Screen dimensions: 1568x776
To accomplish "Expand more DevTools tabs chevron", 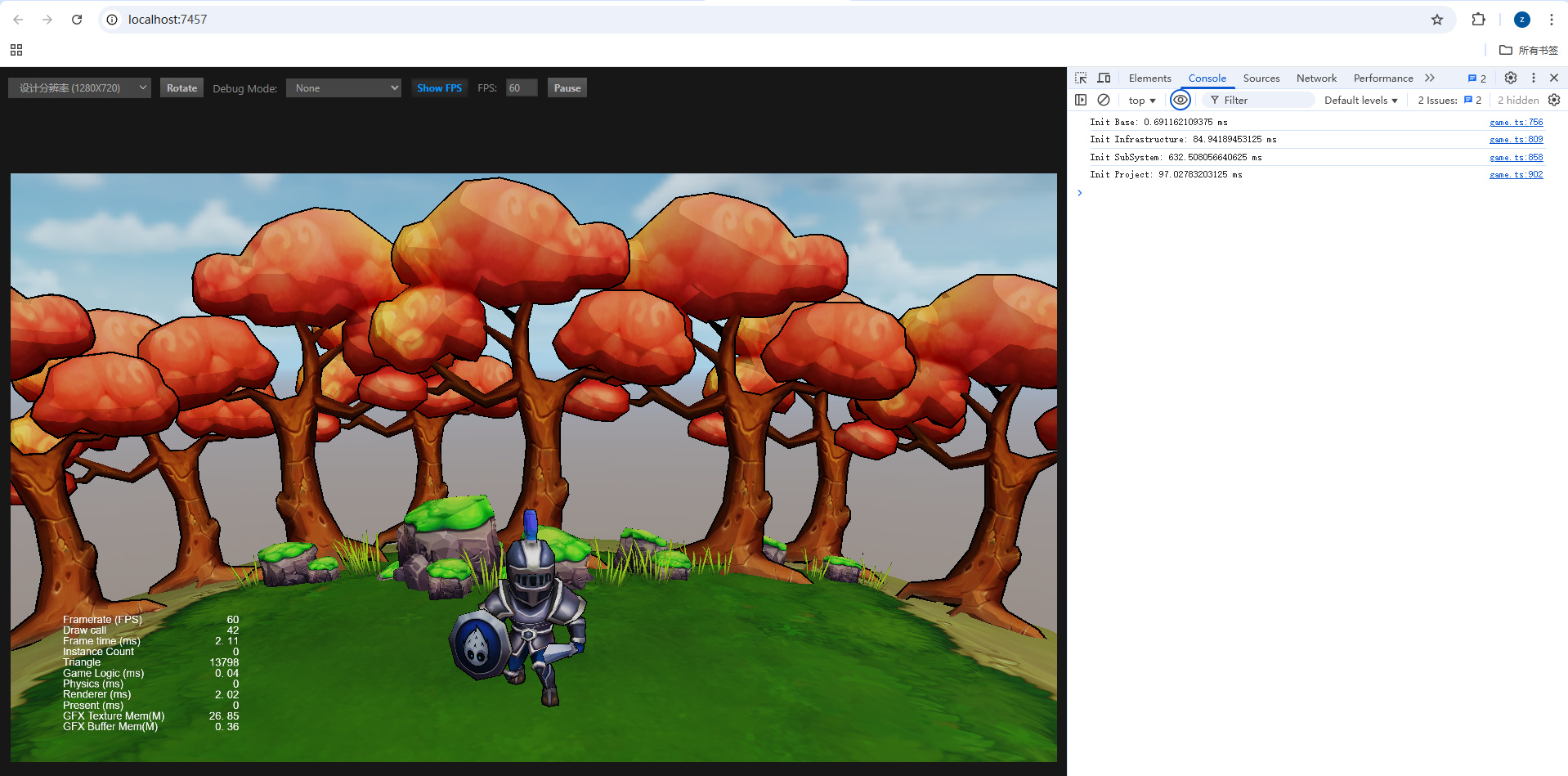I will (x=1430, y=78).
